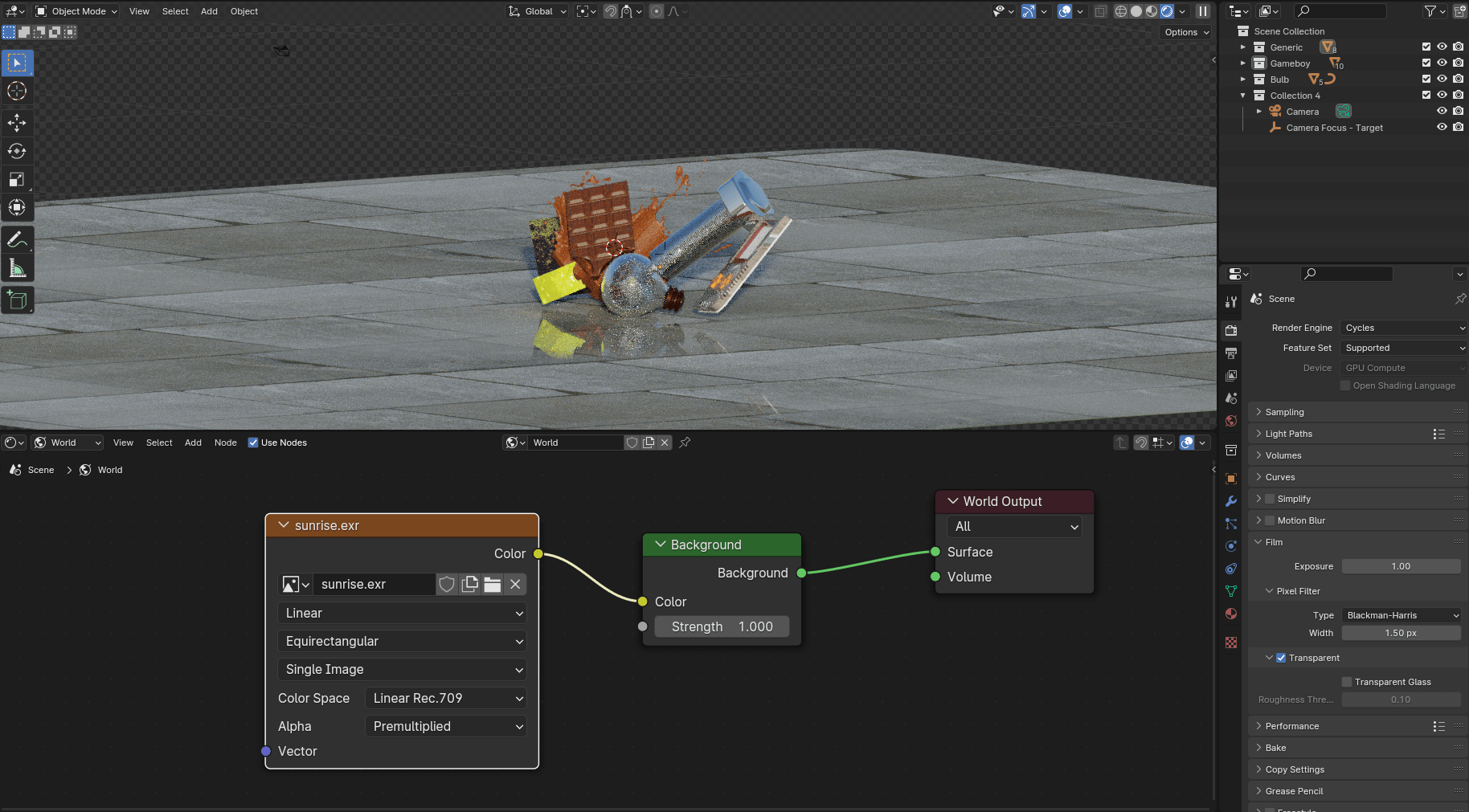Open the Render Properties tab
Viewport: 1469px width, 812px height.
(x=1230, y=329)
